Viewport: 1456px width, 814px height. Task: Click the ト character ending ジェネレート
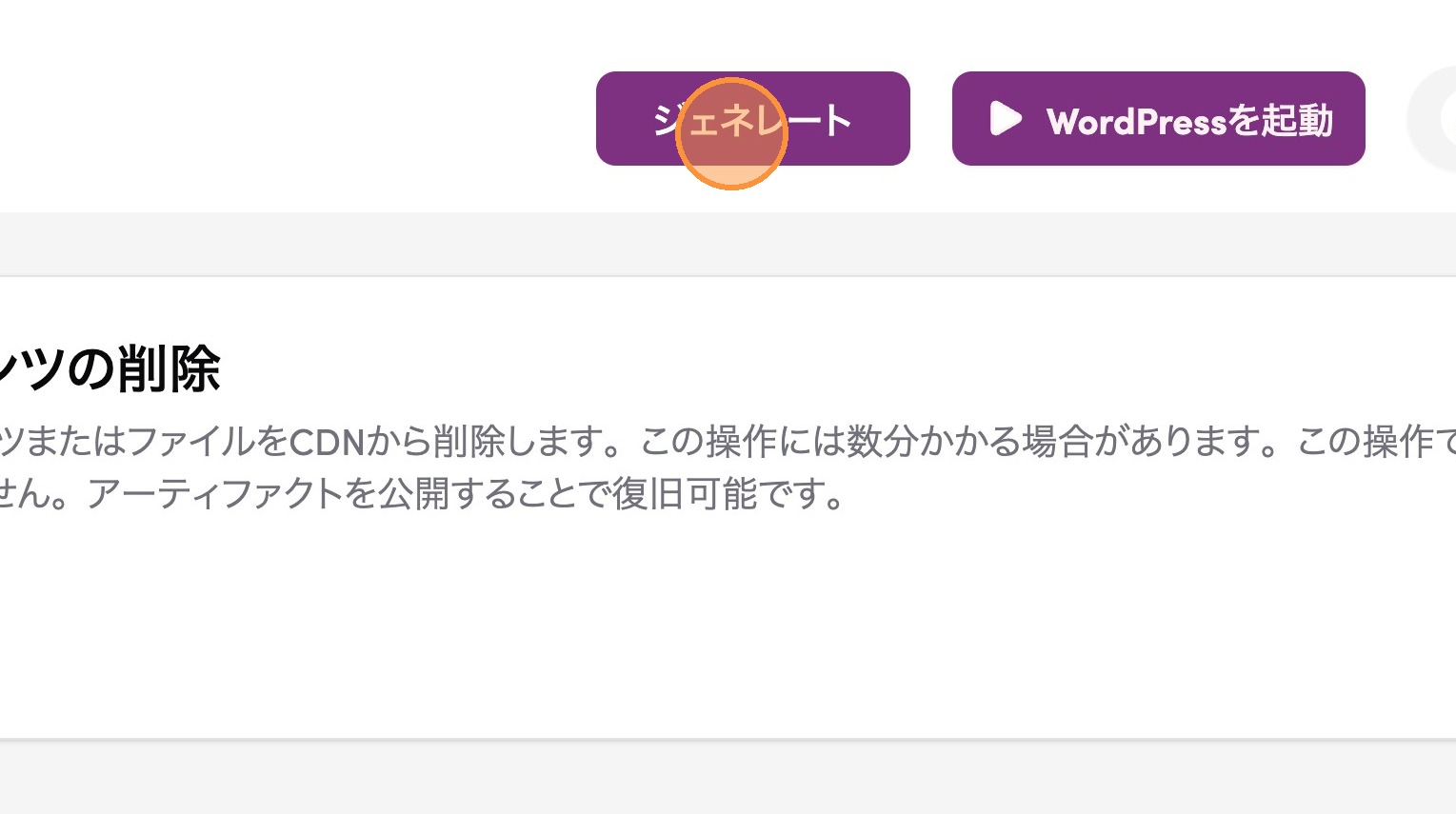(836, 120)
